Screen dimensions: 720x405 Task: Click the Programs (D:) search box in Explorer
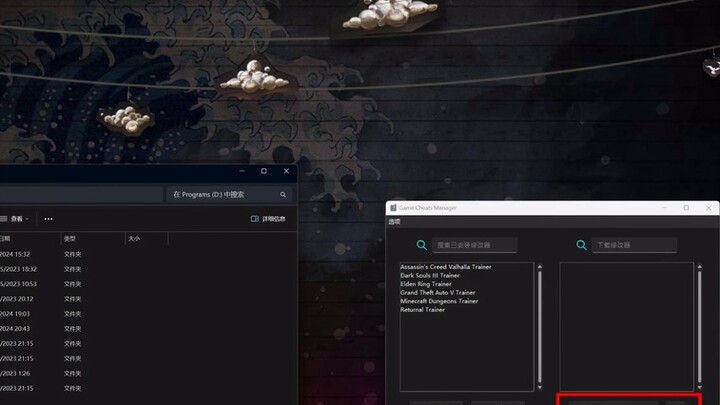(229, 195)
